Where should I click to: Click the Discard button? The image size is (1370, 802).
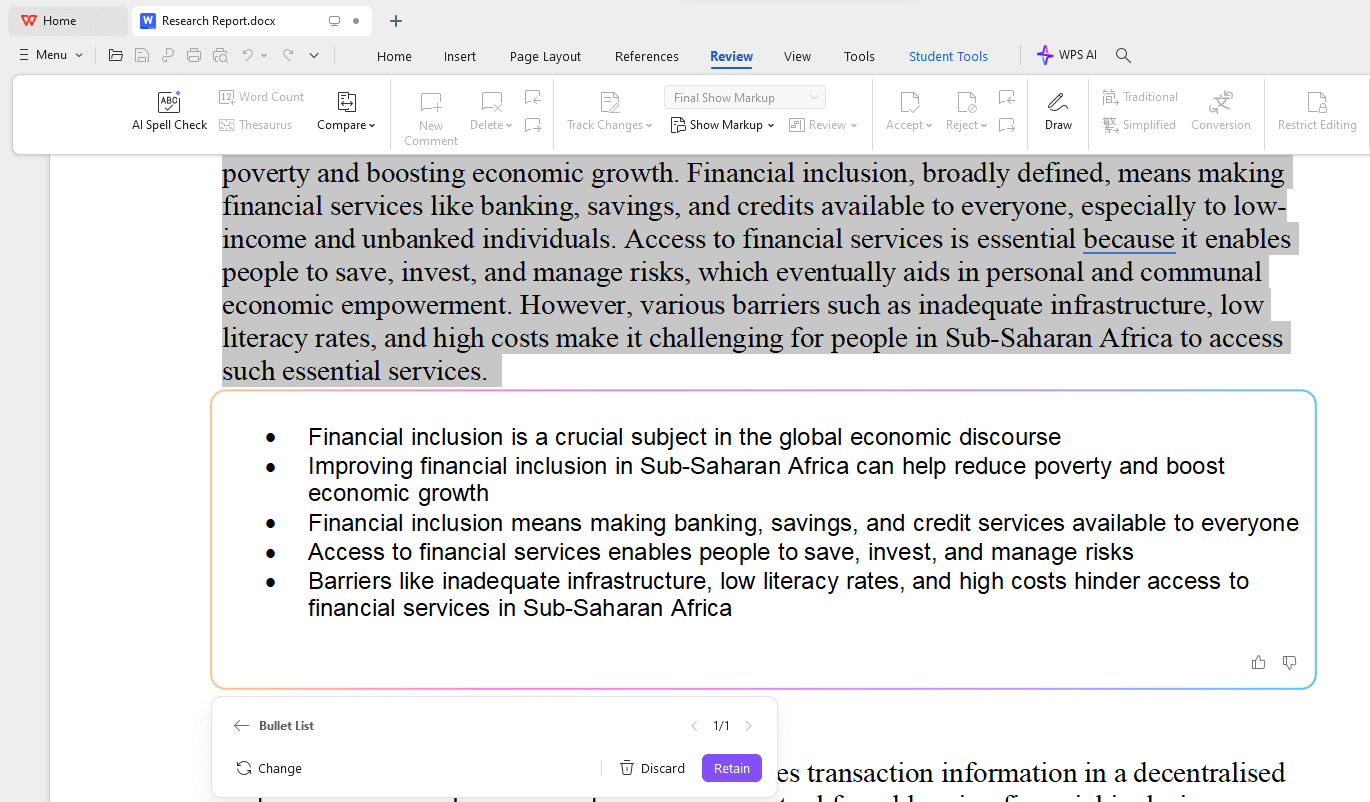tap(652, 768)
